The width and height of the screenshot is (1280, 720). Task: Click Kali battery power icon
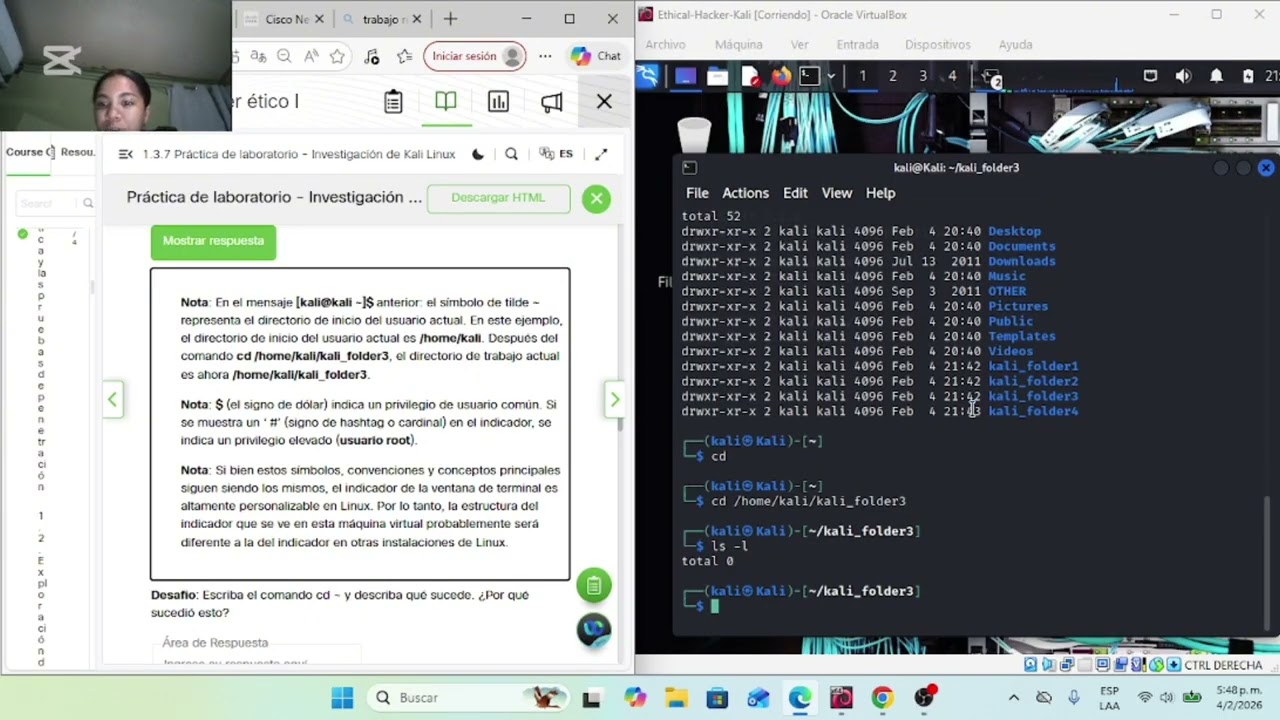click(x=1248, y=76)
